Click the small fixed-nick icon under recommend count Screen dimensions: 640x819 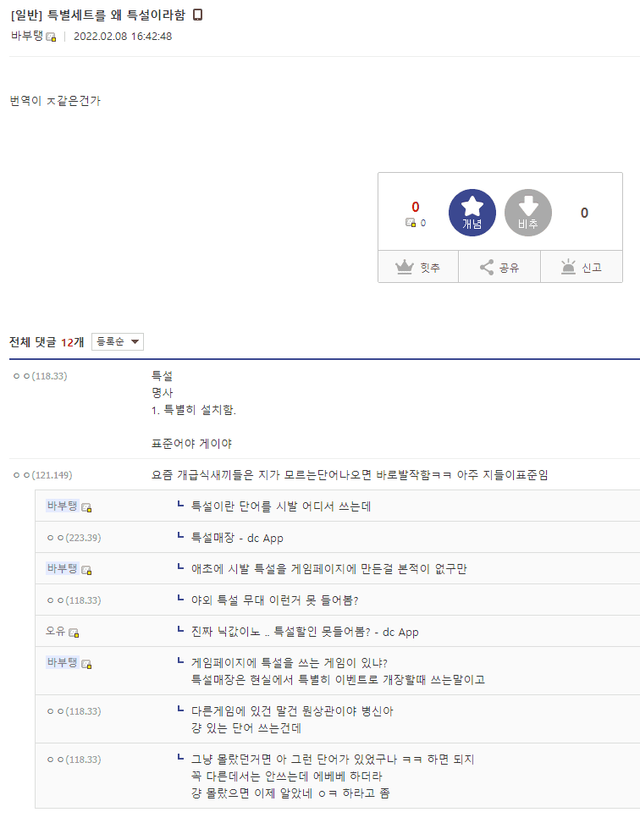410,223
